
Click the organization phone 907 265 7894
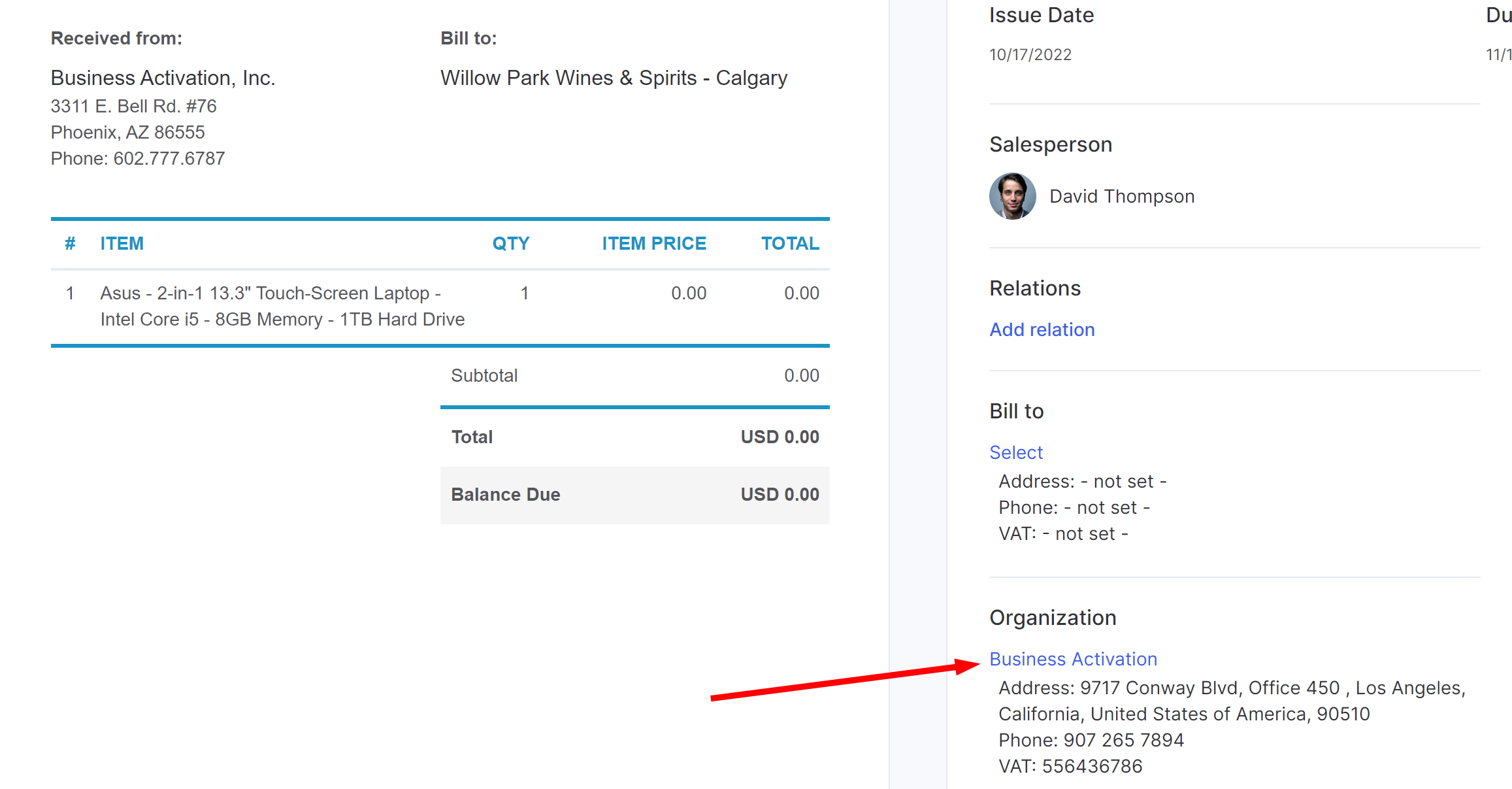pos(1123,740)
